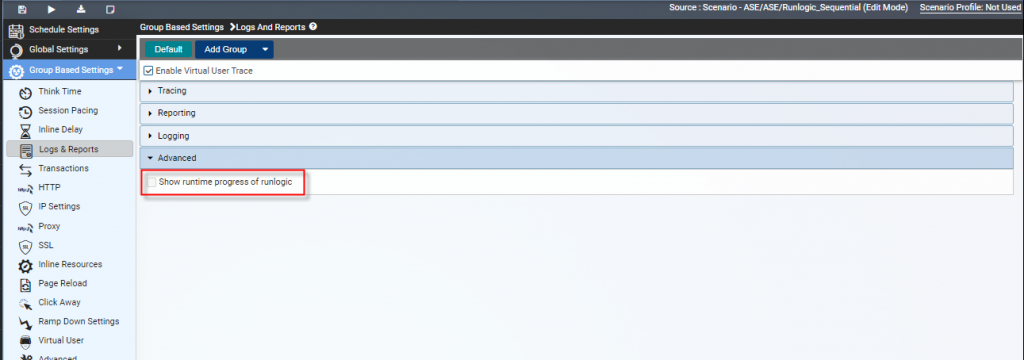
Task: Expand the Tracing section
Action: pos(577,91)
